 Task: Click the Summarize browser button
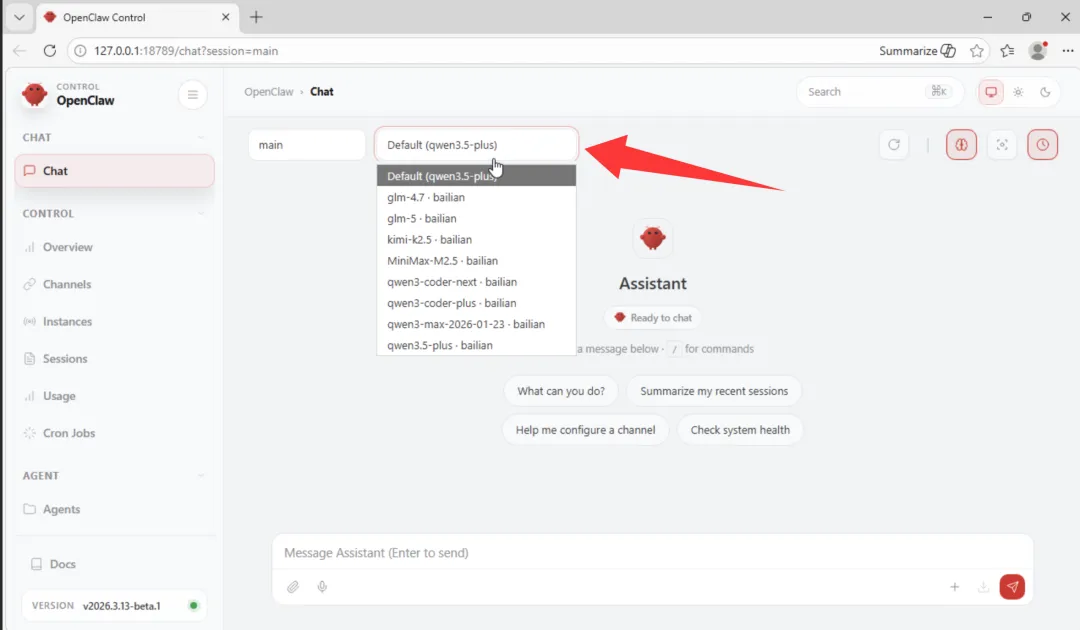tap(917, 50)
